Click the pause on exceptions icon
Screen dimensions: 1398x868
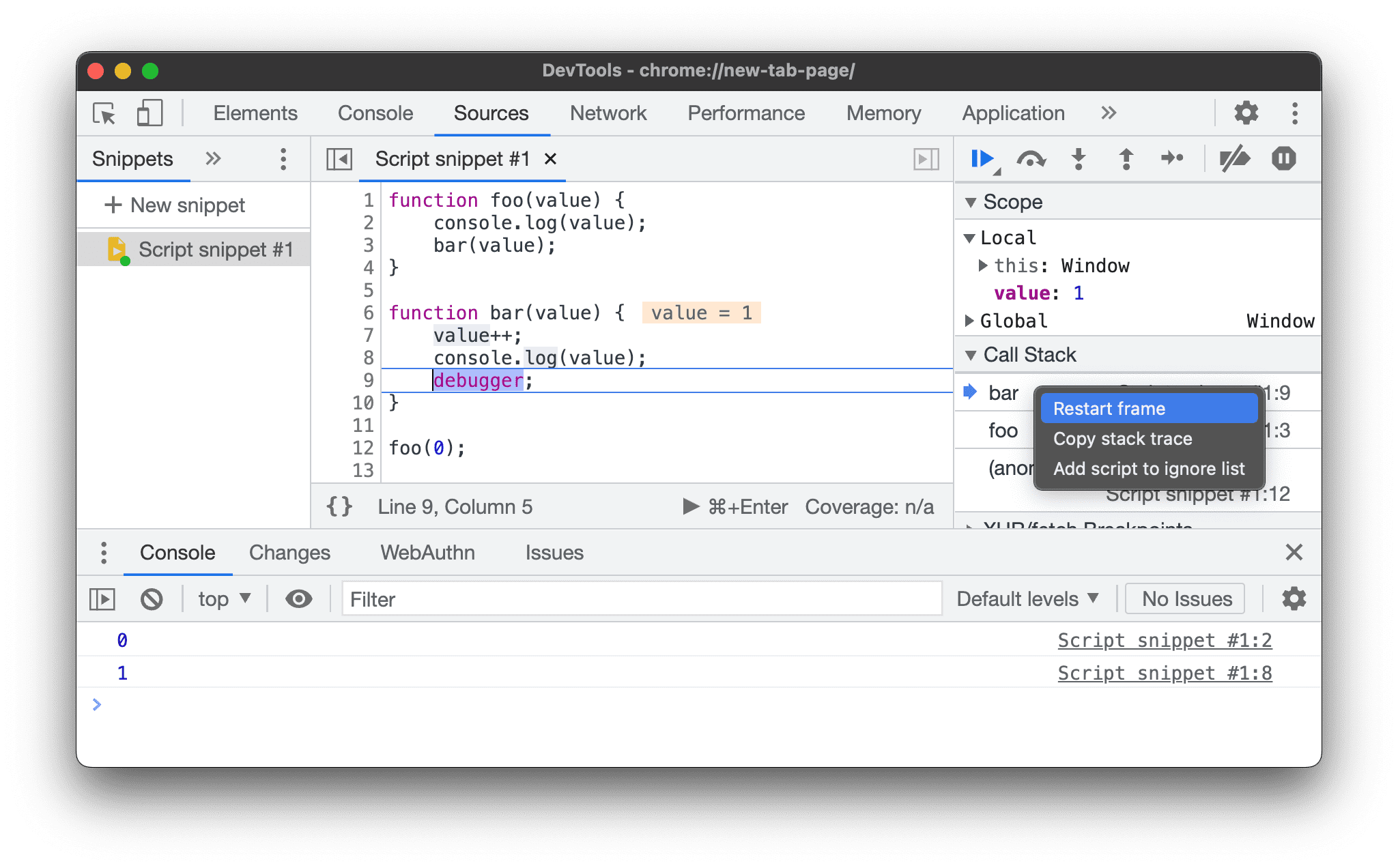pyautogui.click(x=1286, y=158)
